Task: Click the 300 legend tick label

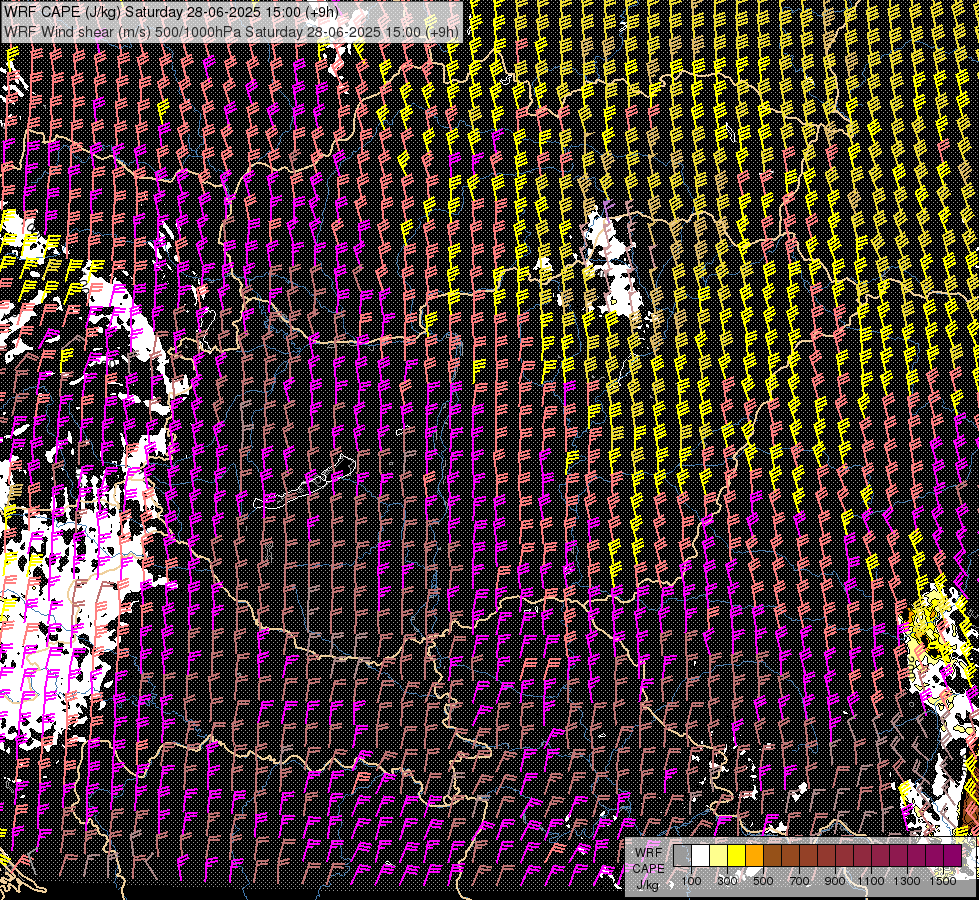Action: coord(727,881)
